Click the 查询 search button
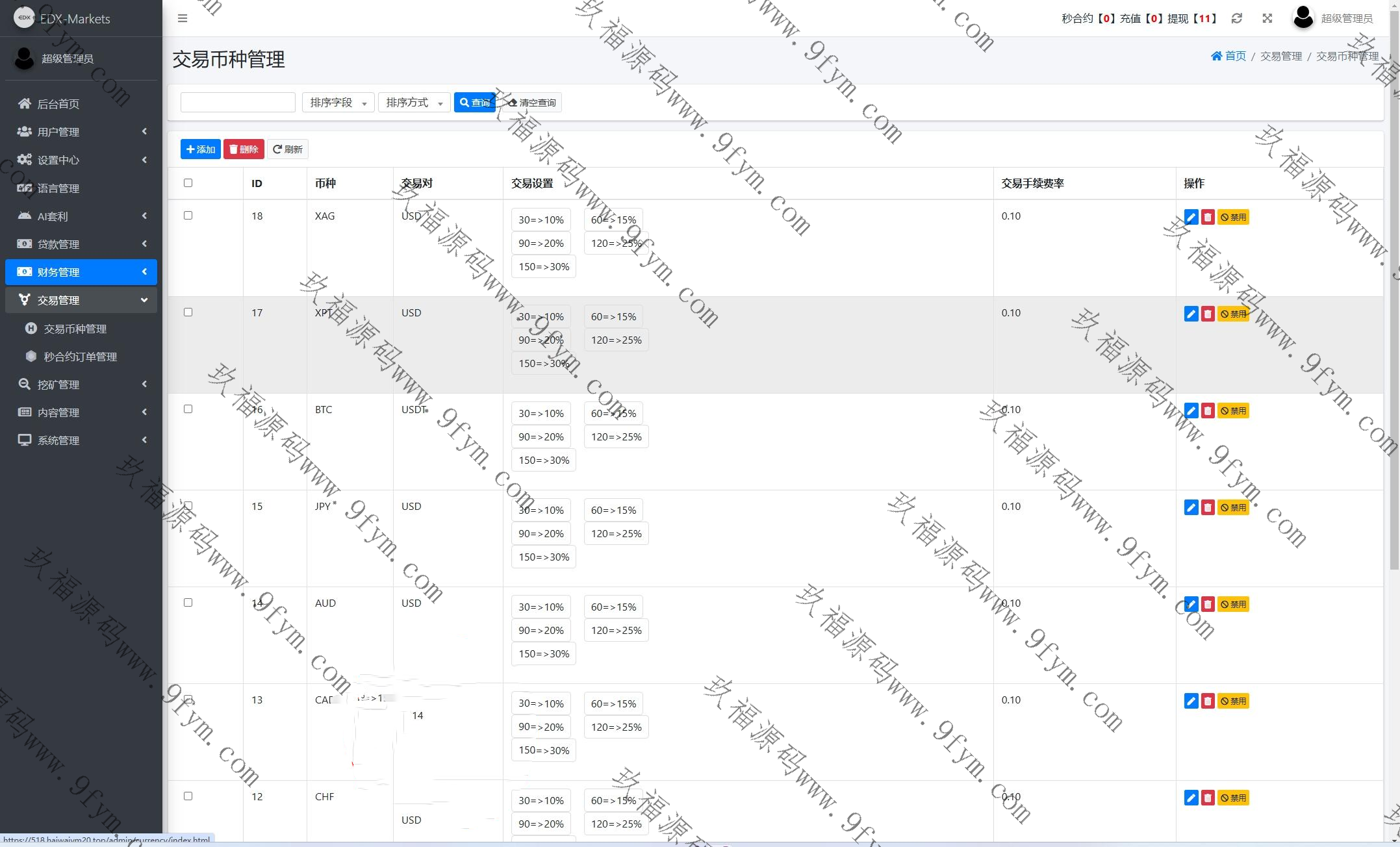Viewport: 1400px width, 847px height. [474, 103]
